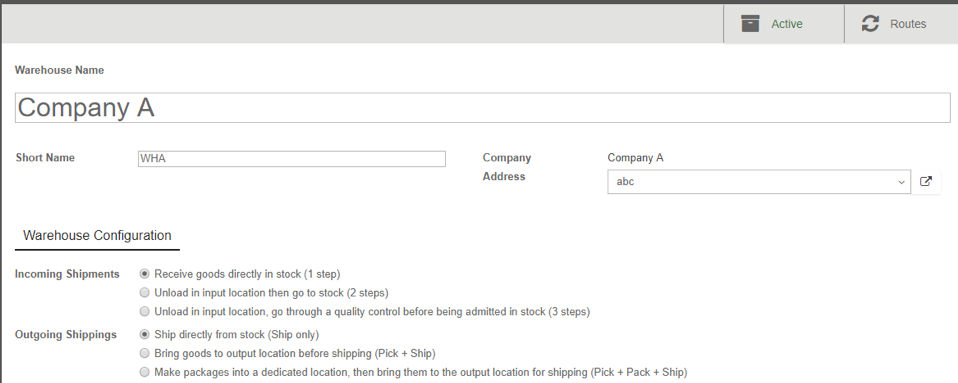
Task: Click the Company value Company A
Action: [635, 158]
